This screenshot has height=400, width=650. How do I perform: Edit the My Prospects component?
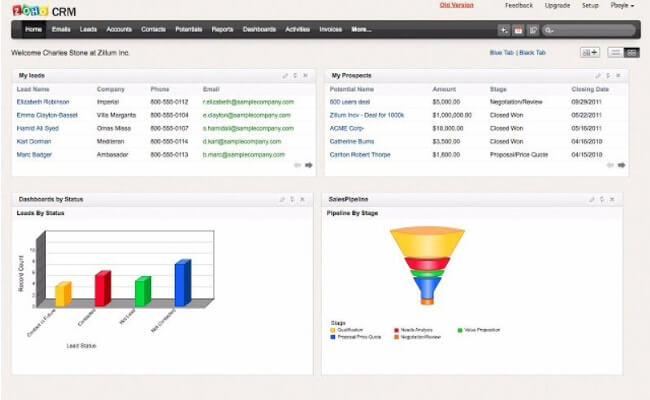(598, 76)
